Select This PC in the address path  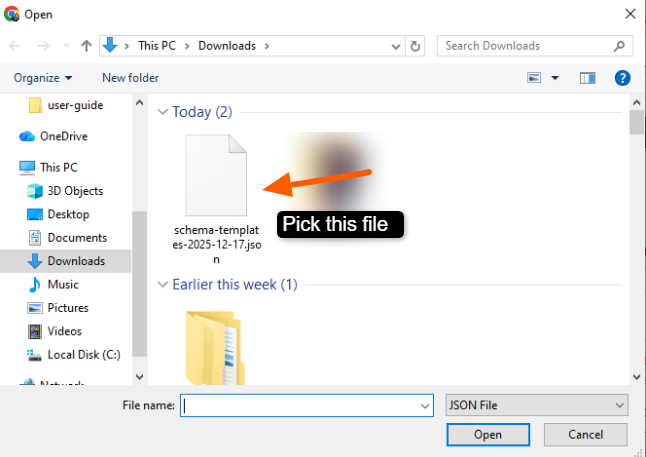click(157, 46)
